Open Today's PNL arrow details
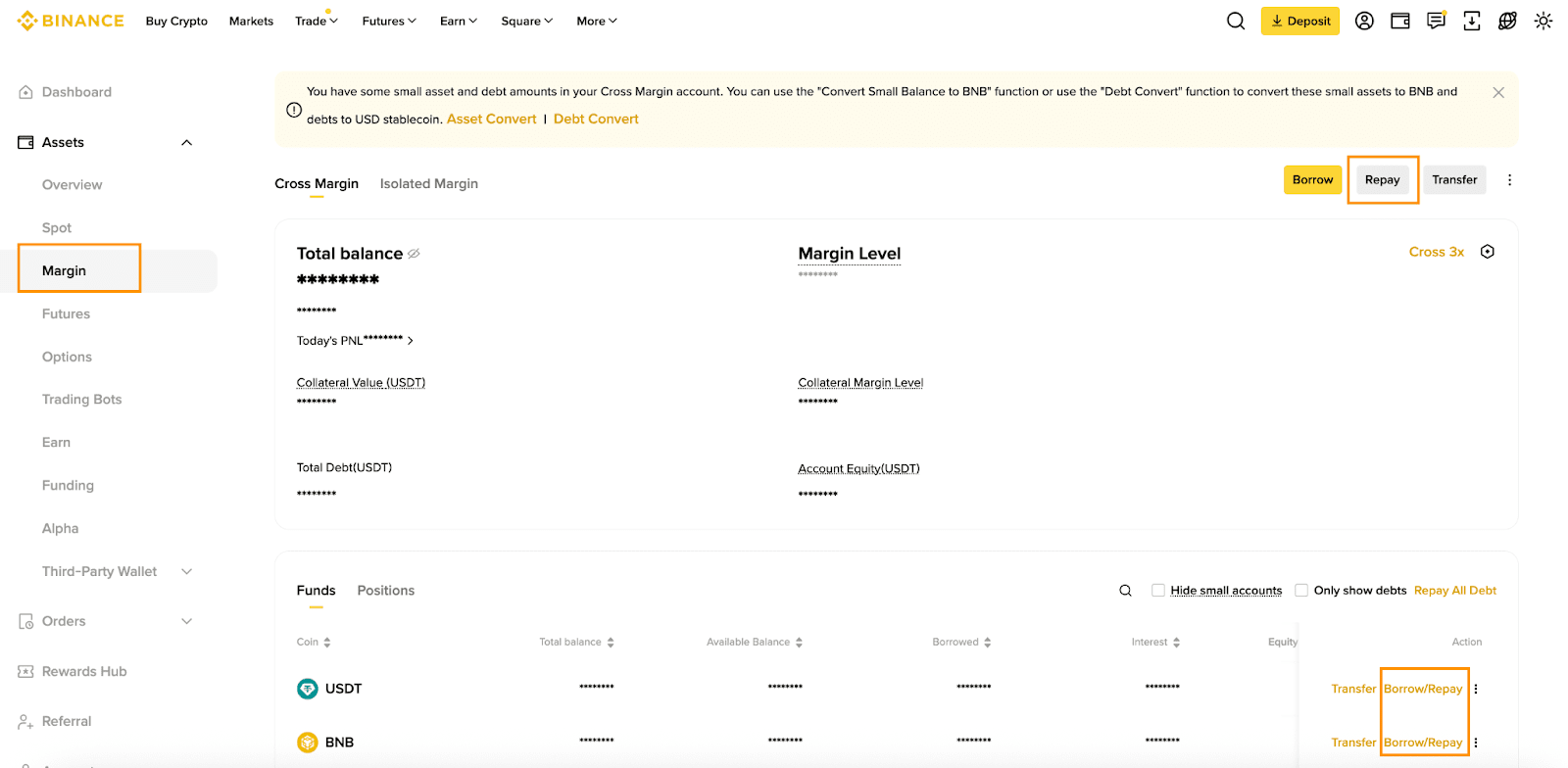Image resolution: width=1568 pixels, height=768 pixels. pos(411,341)
